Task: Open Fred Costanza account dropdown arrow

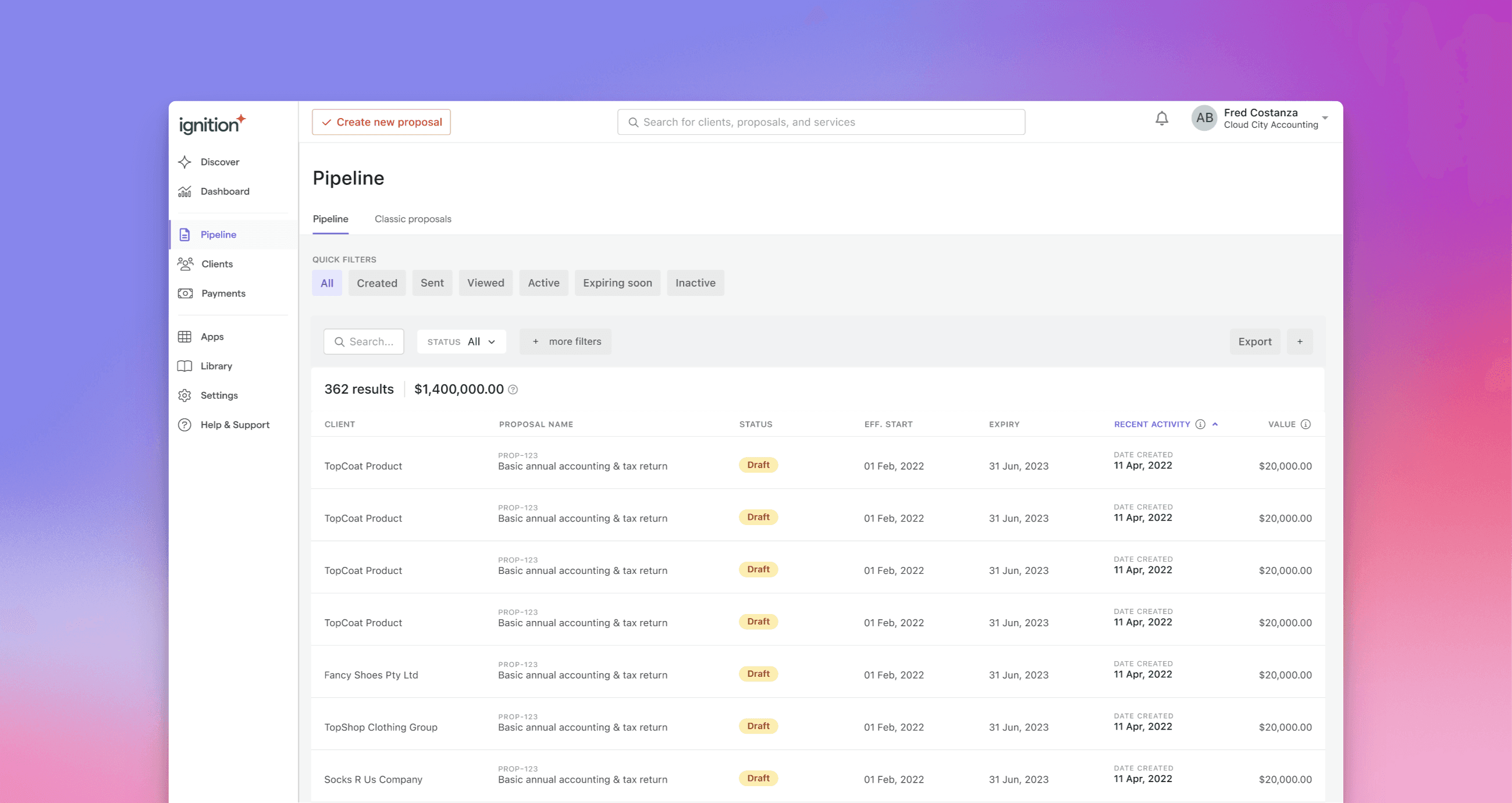Action: pyautogui.click(x=1325, y=118)
